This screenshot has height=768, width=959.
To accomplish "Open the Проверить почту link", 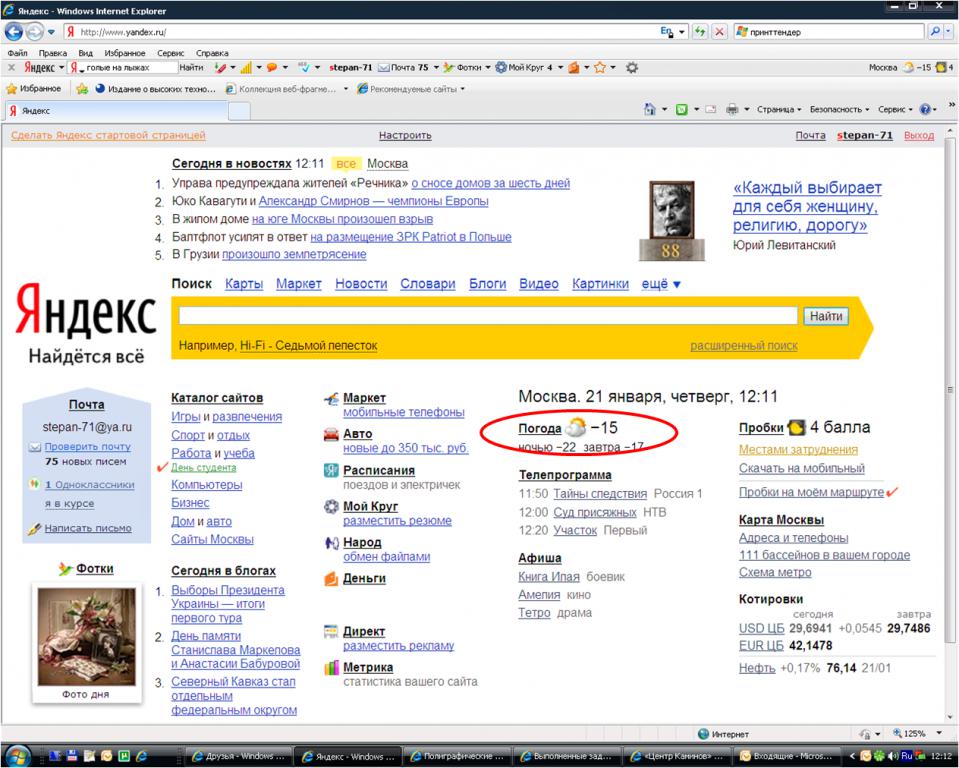I will point(87,447).
